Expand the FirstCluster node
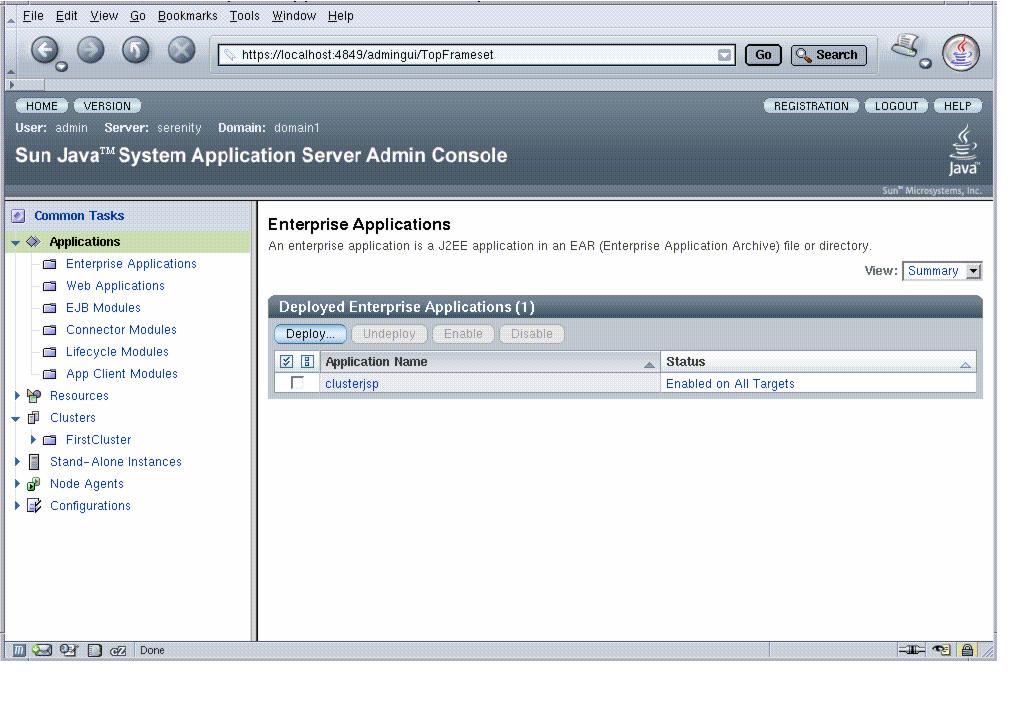Screen dimensions: 1017x706 tap(33, 440)
